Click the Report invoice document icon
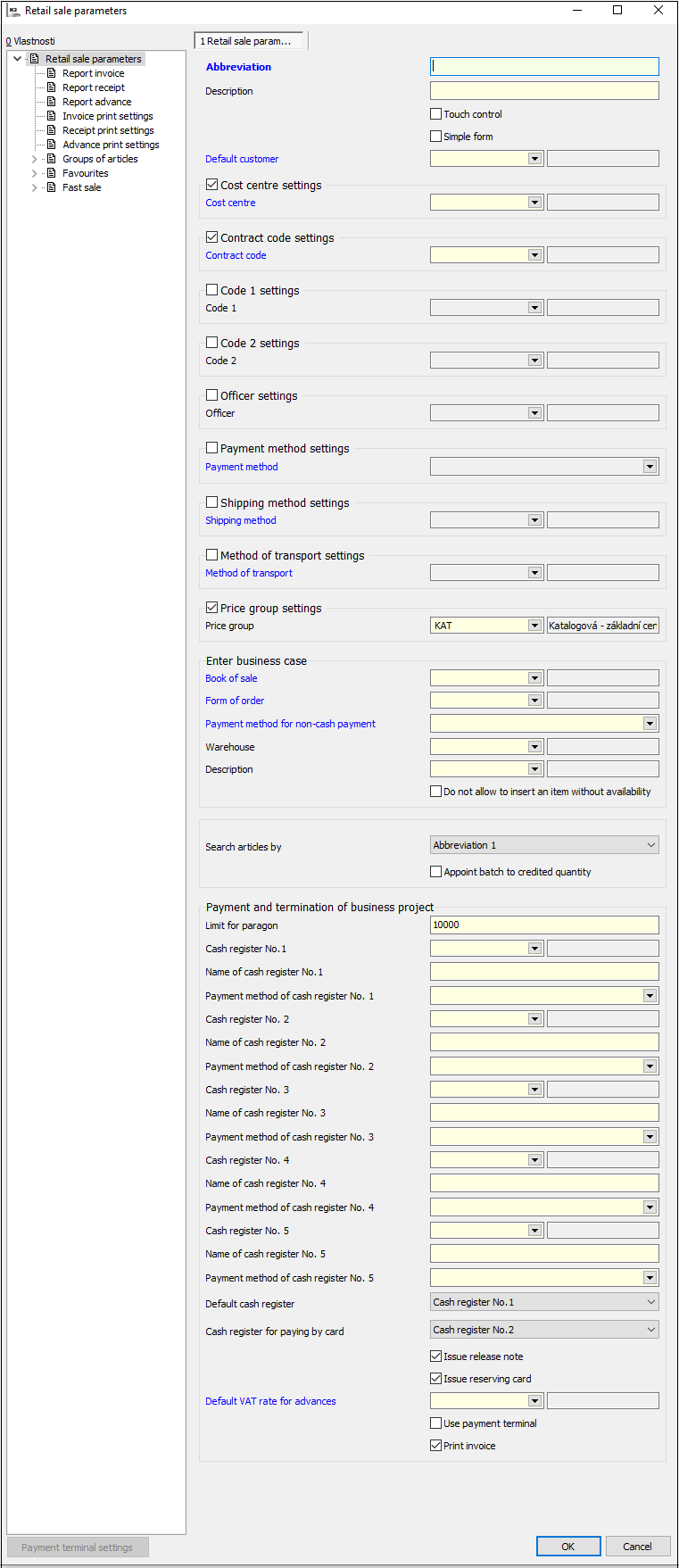This screenshot has height=1568, width=679. [52, 73]
